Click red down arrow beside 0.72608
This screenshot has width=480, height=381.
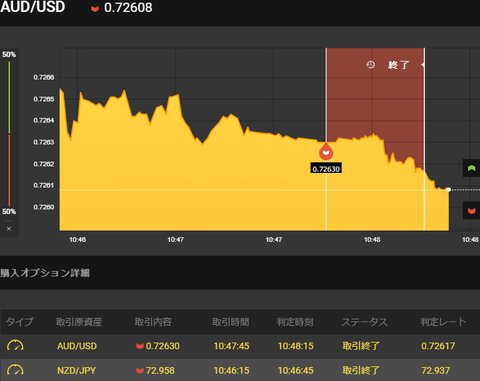pyautogui.click(x=95, y=9)
